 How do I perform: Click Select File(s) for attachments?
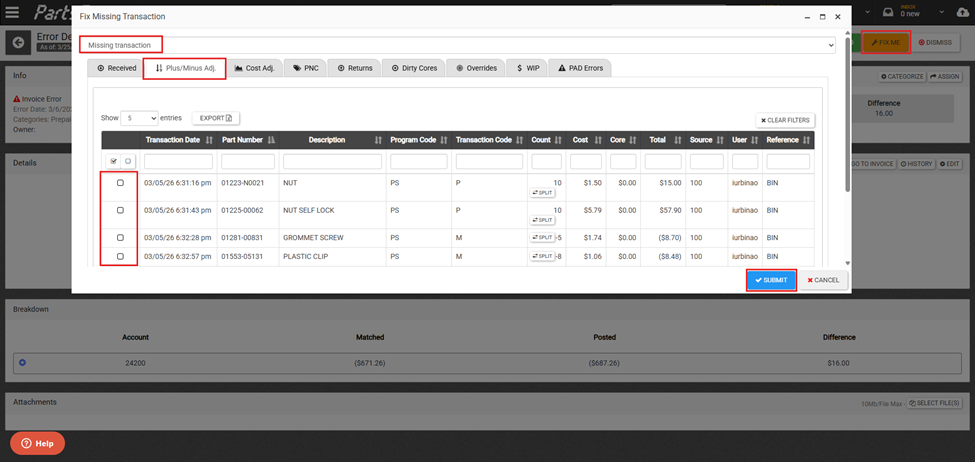(935, 404)
